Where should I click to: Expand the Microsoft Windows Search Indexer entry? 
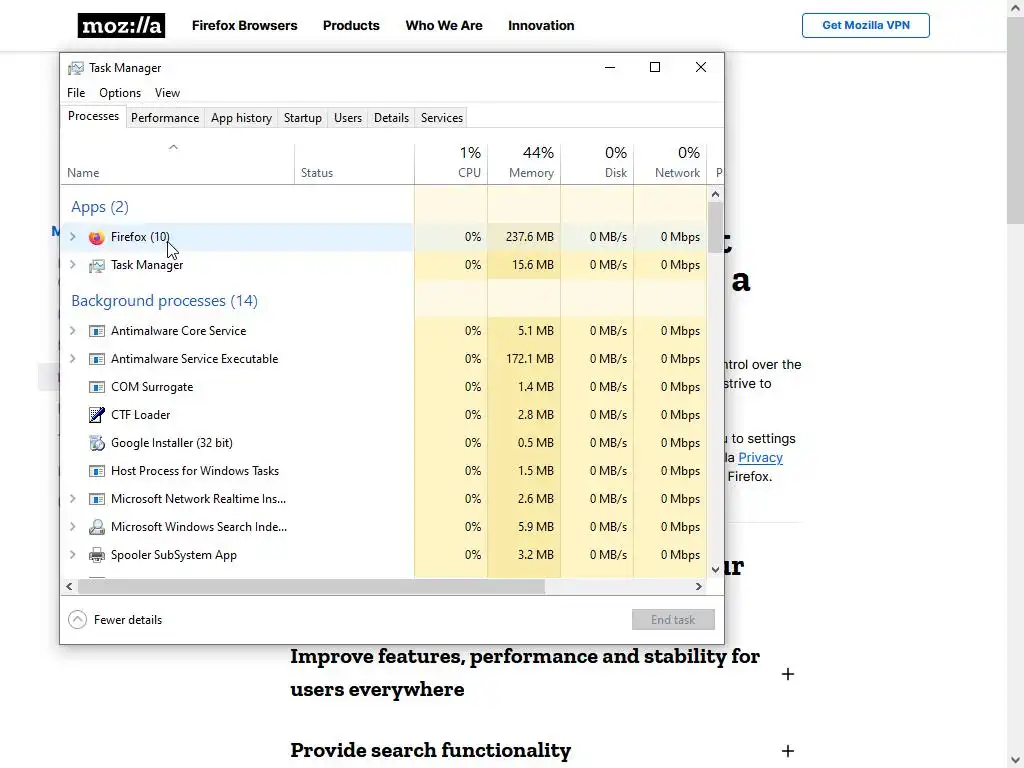[72, 527]
